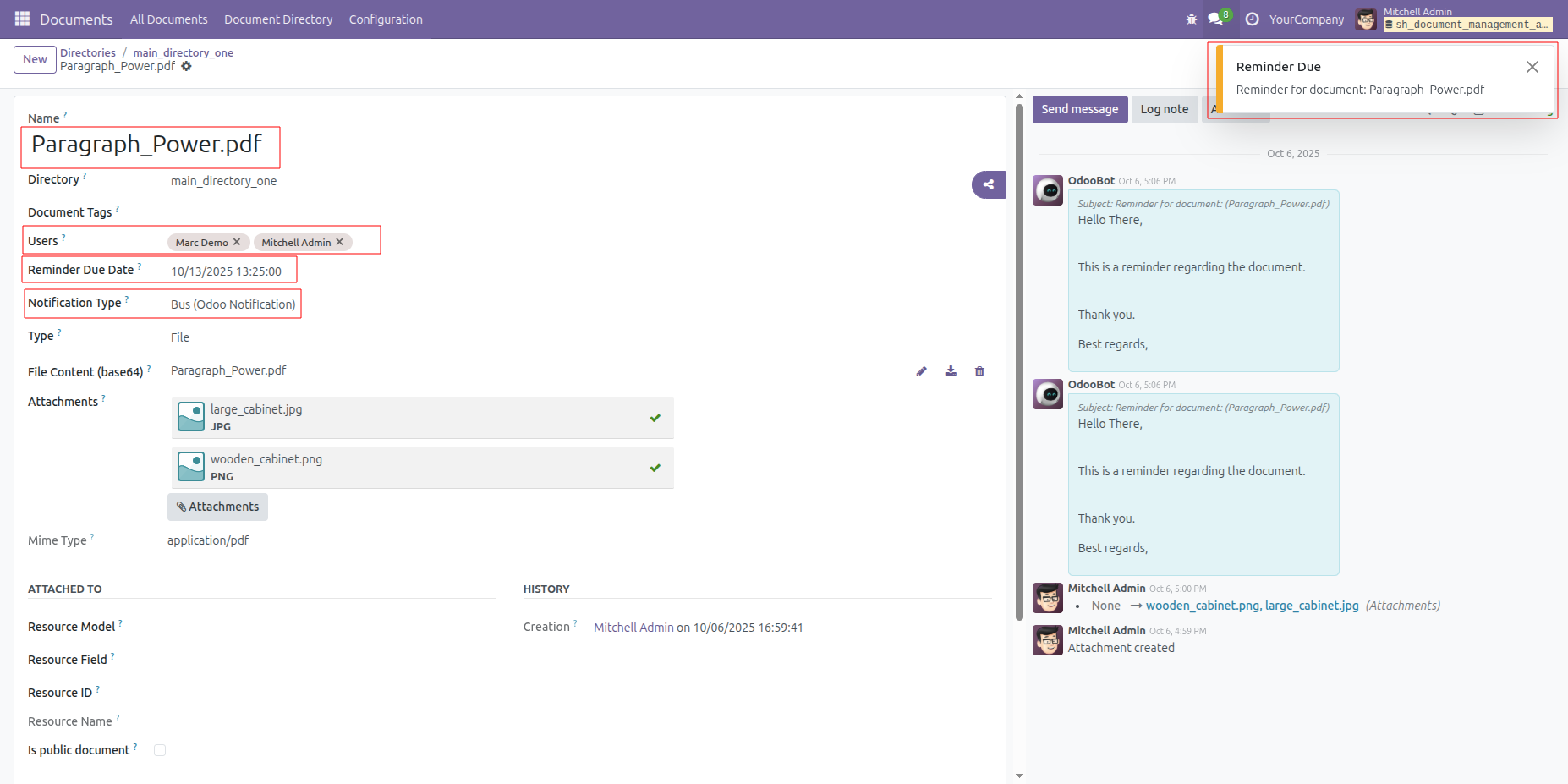Click the Documents app title
This screenshot has width=1568, height=784.
click(76, 19)
